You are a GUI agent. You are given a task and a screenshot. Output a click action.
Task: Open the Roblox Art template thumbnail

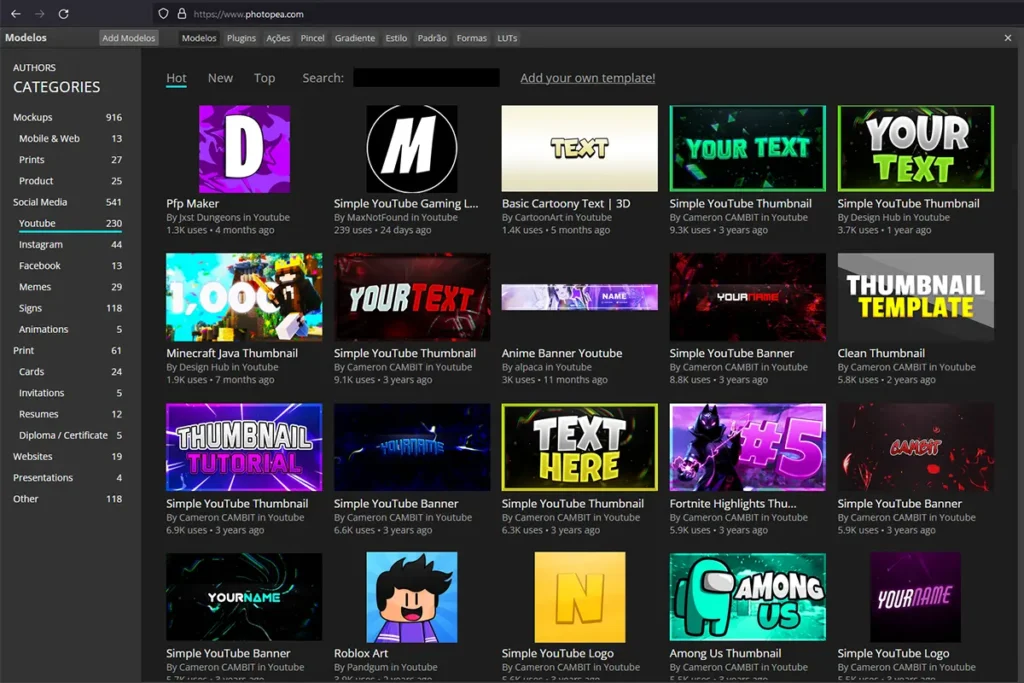coord(411,597)
